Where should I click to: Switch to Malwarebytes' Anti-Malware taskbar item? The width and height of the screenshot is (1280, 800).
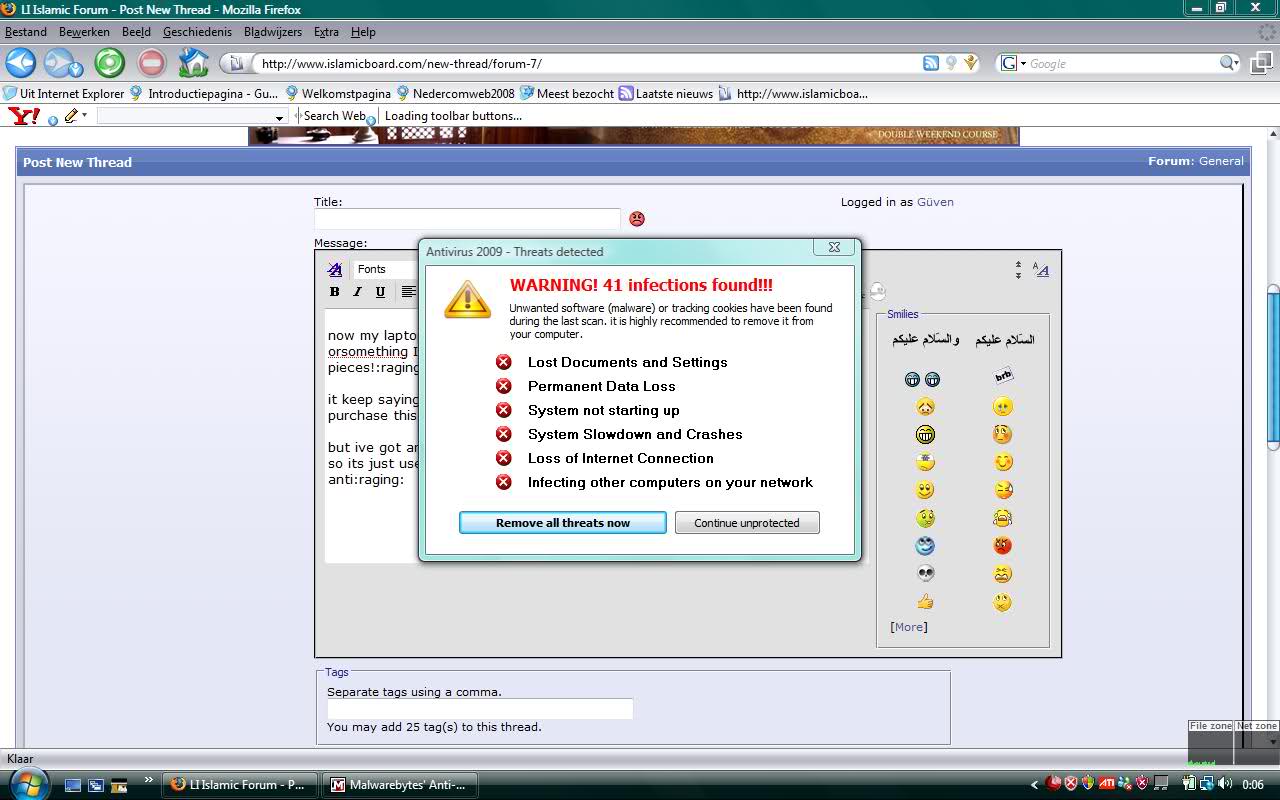(x=400, y=785)
